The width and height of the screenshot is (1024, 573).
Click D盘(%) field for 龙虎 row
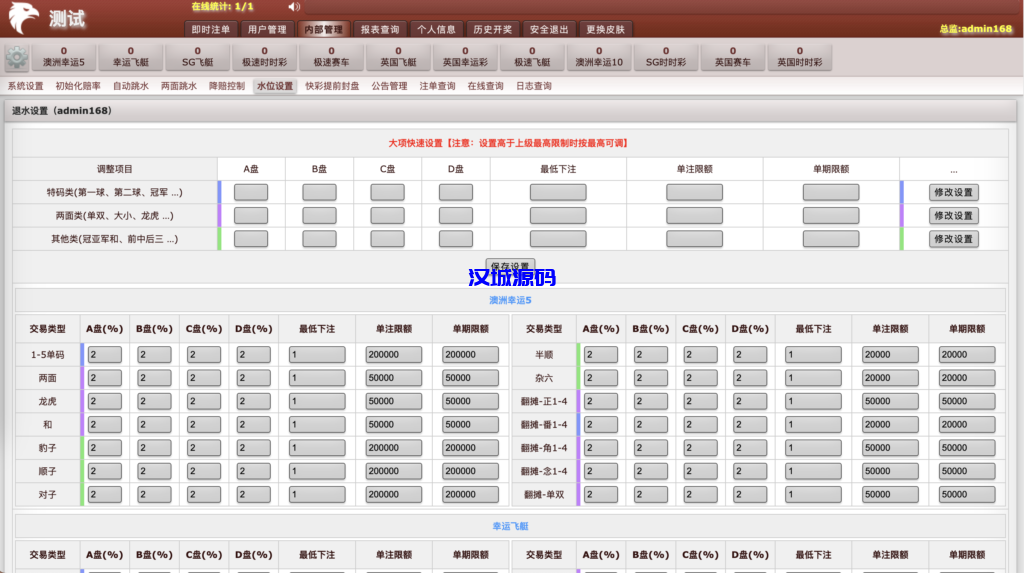[251, 401]
